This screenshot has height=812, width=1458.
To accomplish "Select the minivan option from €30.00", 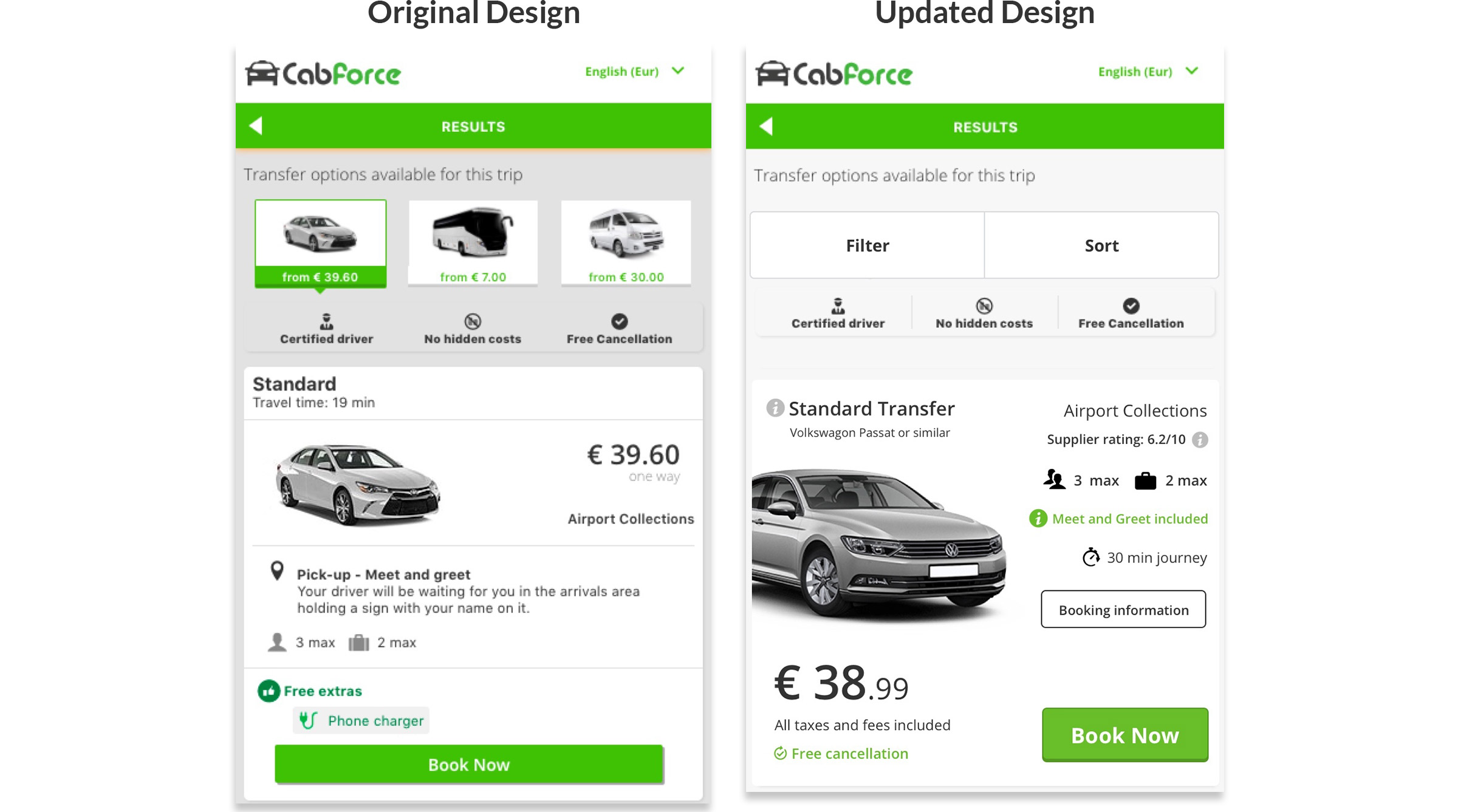I will coord(626,243).
